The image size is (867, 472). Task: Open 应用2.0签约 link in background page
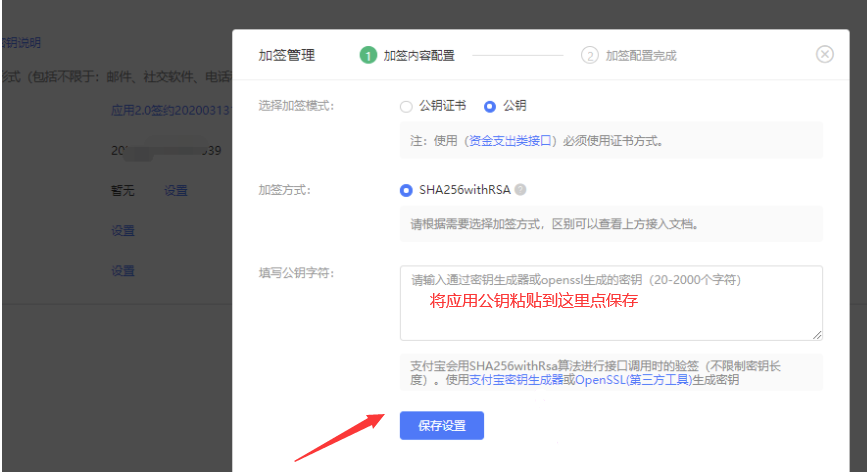tap(171, 111)
